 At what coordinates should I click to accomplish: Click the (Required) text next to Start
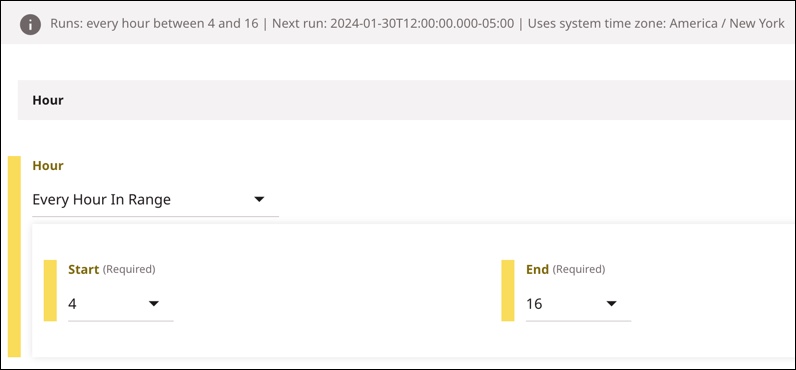[129, 270]
